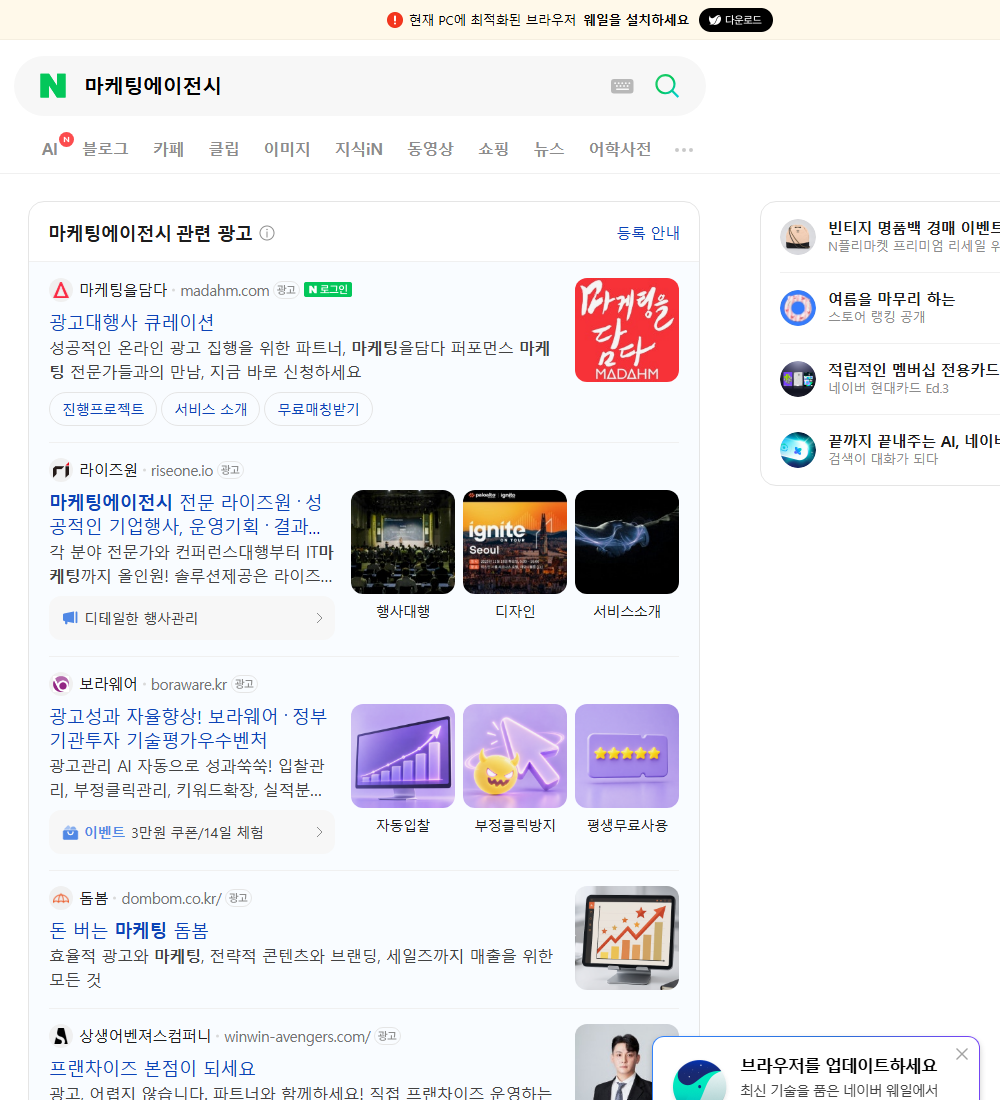
Task: Switch to the 블로그 tab
Action: 105,149
